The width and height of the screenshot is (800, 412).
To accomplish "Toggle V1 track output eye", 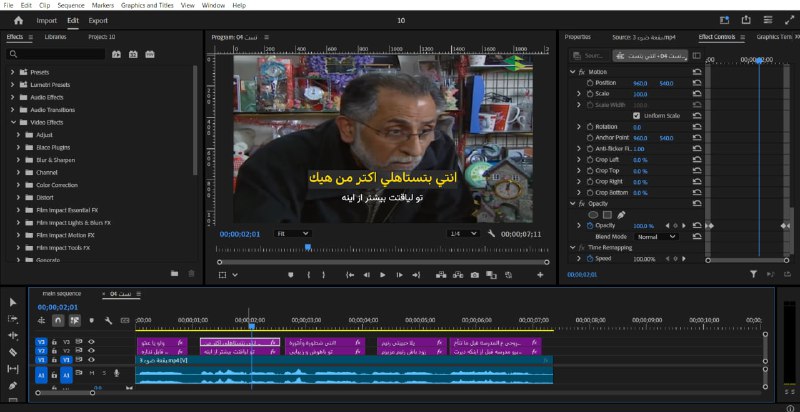I will tap(91, 360).
